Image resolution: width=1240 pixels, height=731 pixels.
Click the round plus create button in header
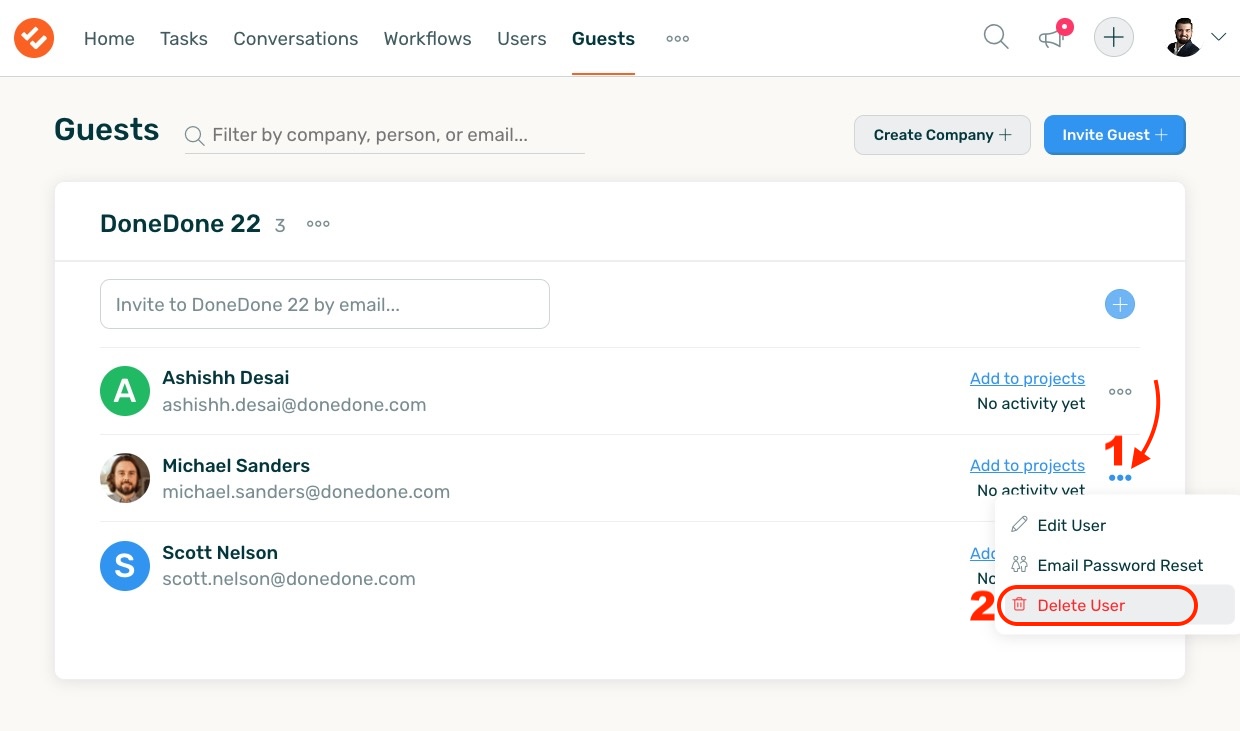[1114, 38]
